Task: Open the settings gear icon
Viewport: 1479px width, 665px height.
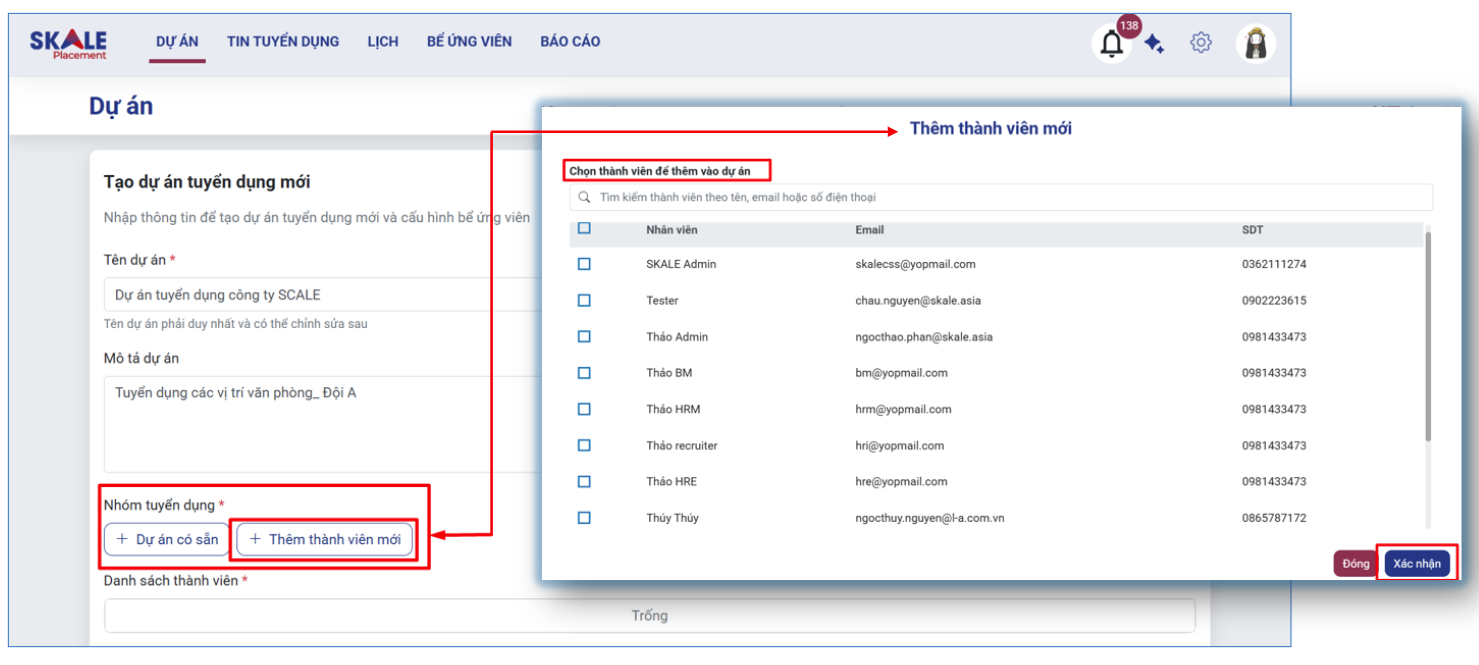Action: click(1200, 43)
